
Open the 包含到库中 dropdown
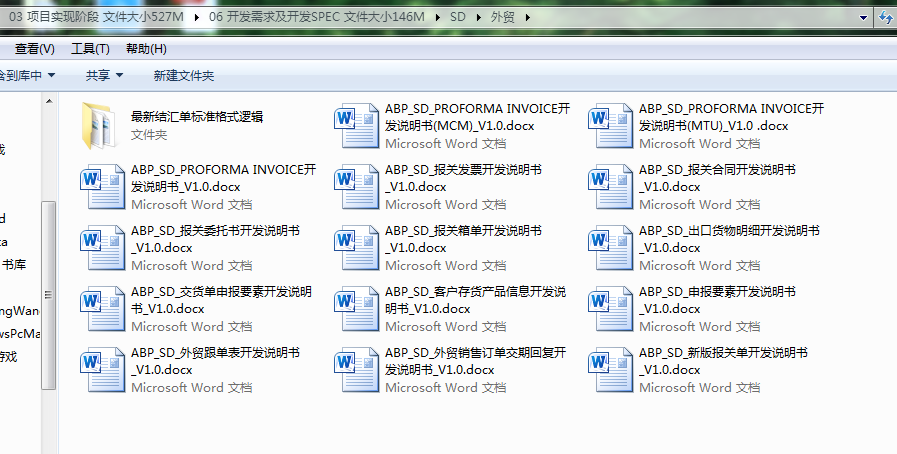26,75
